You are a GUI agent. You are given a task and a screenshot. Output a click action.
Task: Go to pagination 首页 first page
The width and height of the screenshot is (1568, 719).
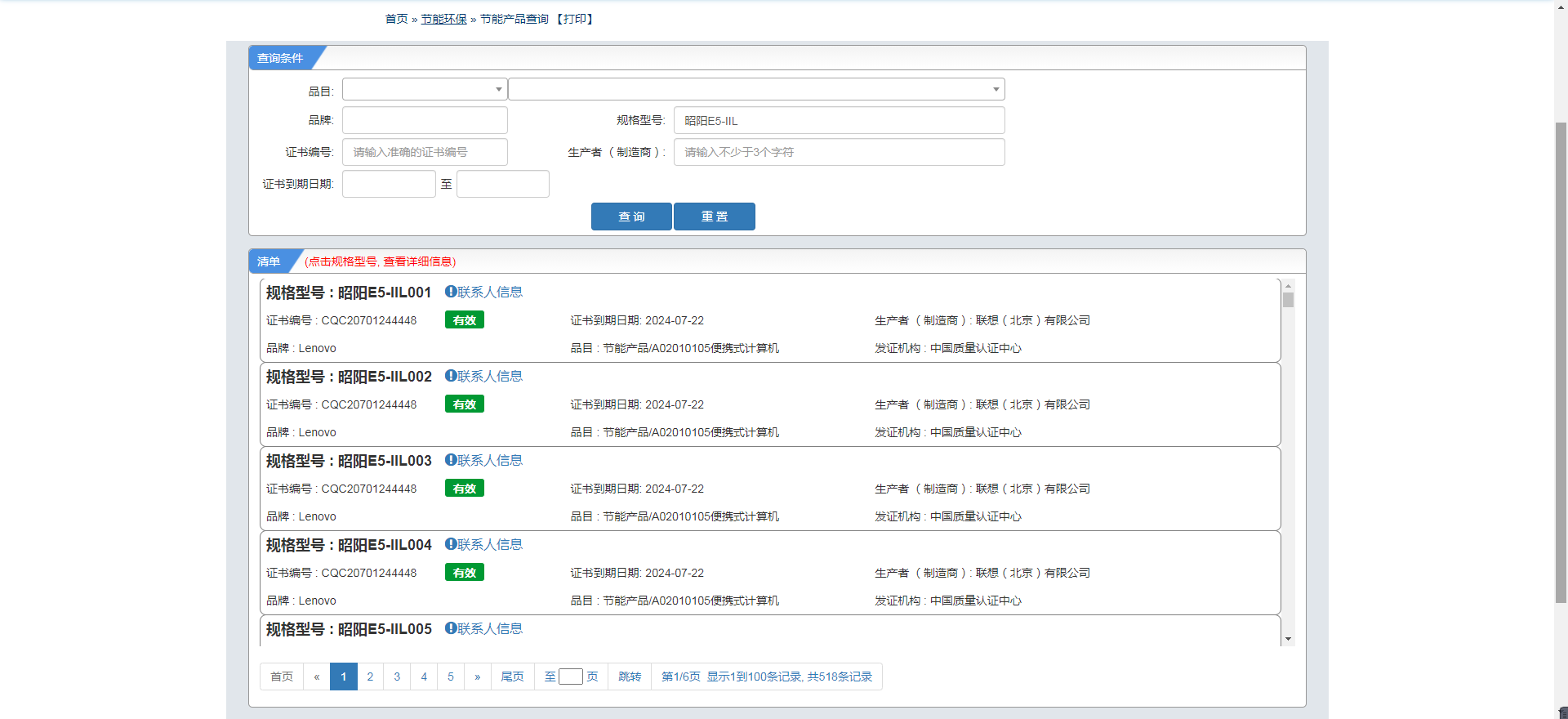(282, 677)
